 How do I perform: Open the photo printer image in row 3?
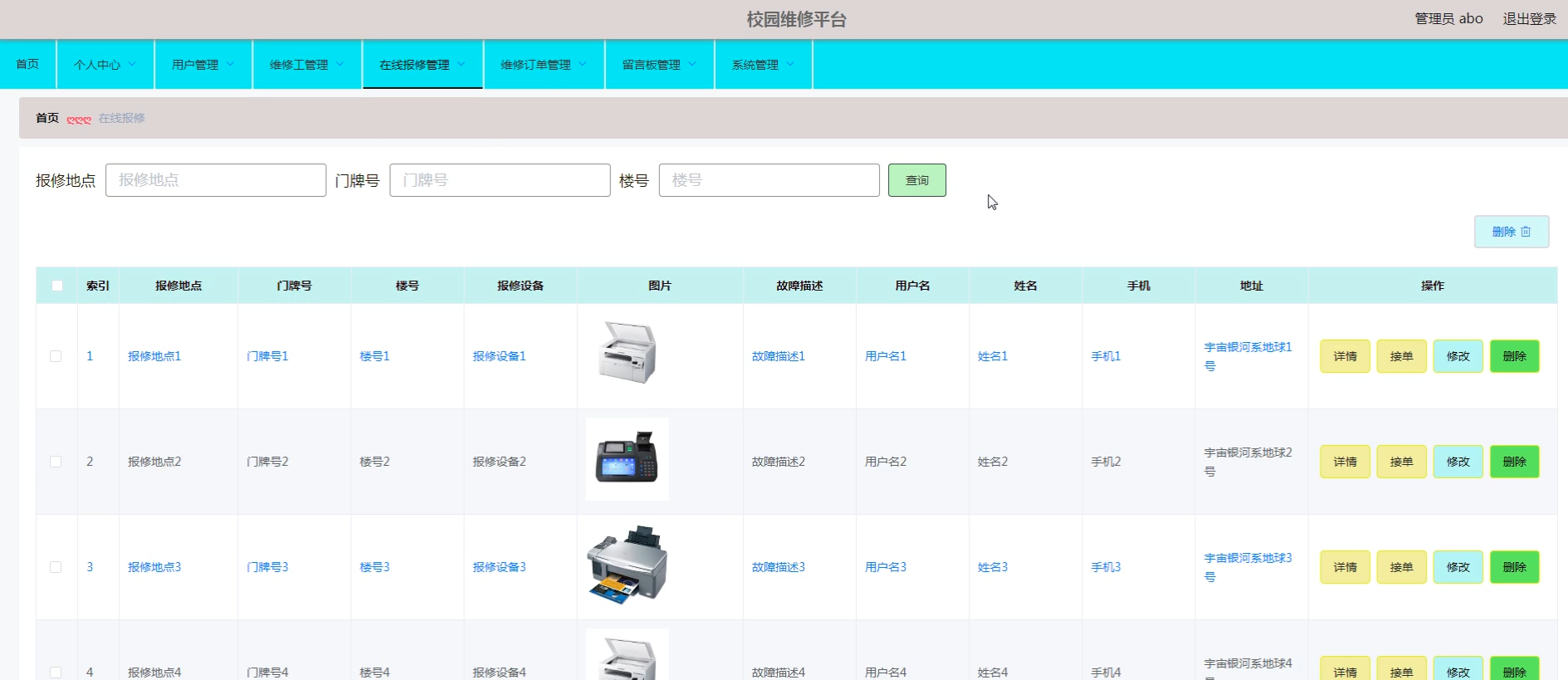(x=628, y=565)
